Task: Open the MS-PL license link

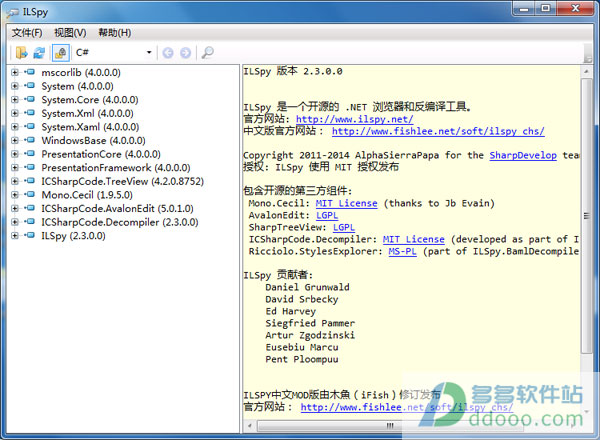Action: pyautogui.click(x=402, y=251)
